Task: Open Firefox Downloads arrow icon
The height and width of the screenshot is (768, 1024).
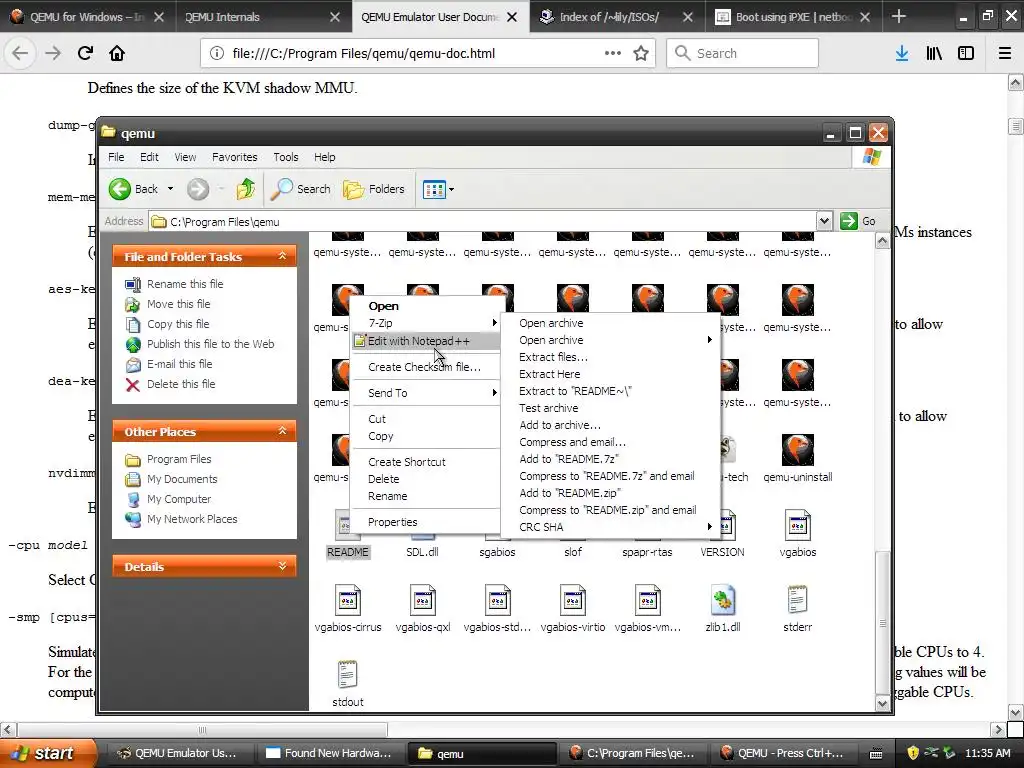Action: click(x=902, y=53)
